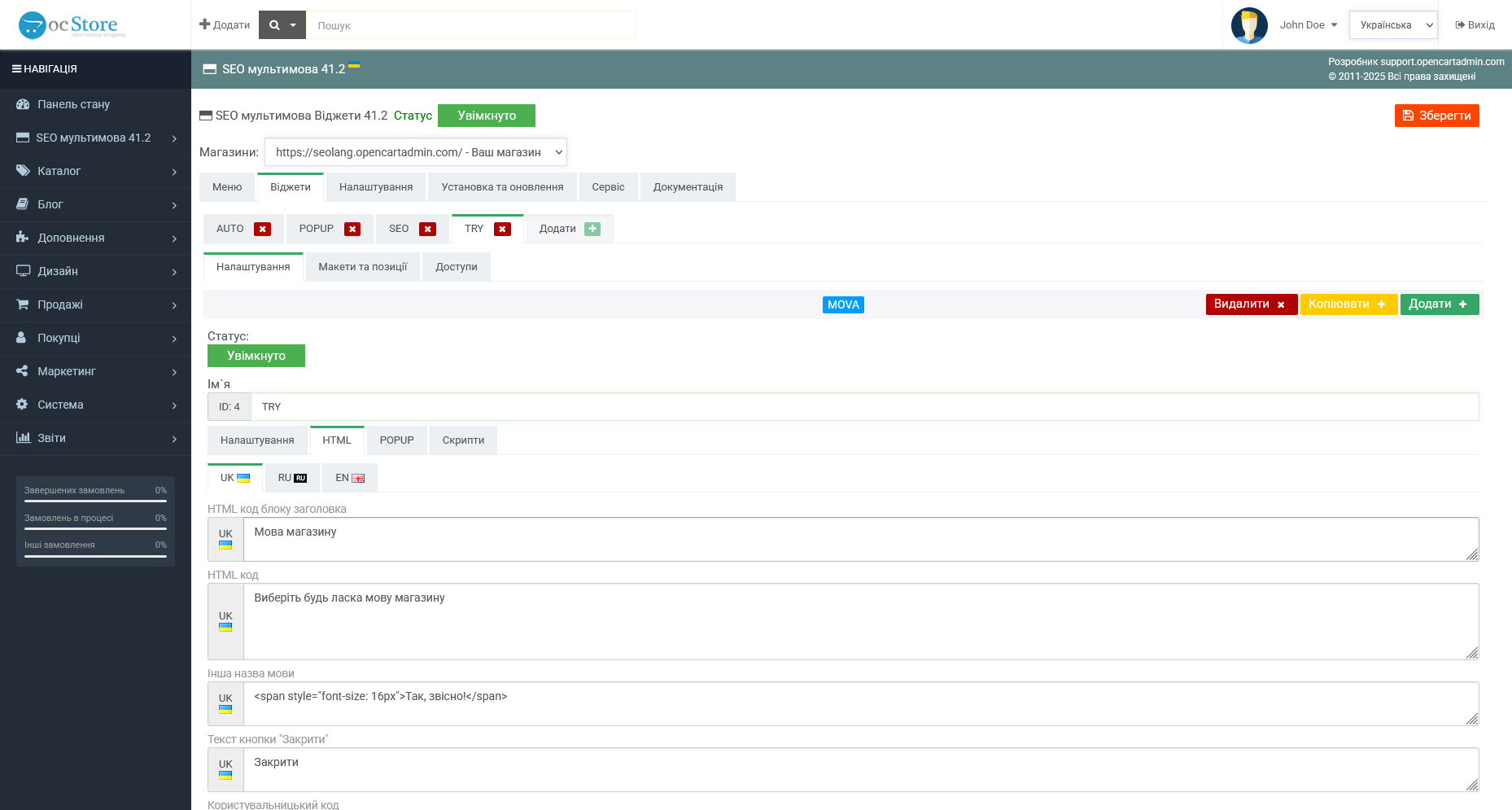Click the Ukrainian flag in UK language tab
Image resolution: width=1512 pixels, height=810 pixels.
(x=243, y=479)
